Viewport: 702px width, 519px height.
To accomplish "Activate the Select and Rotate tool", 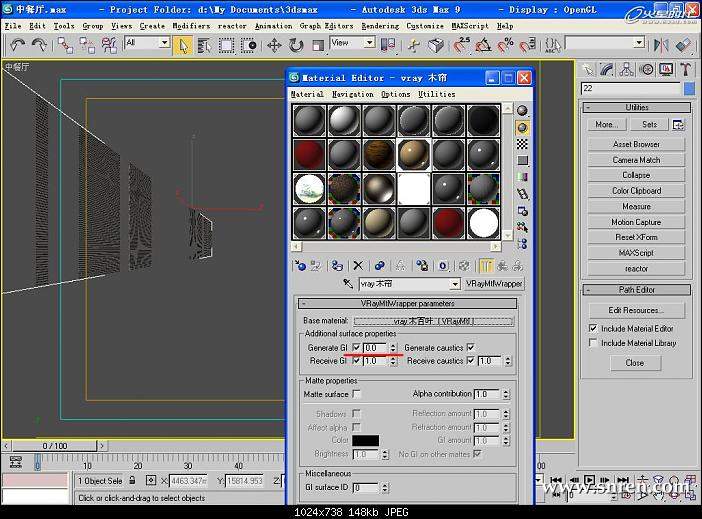I will (296, 45).
